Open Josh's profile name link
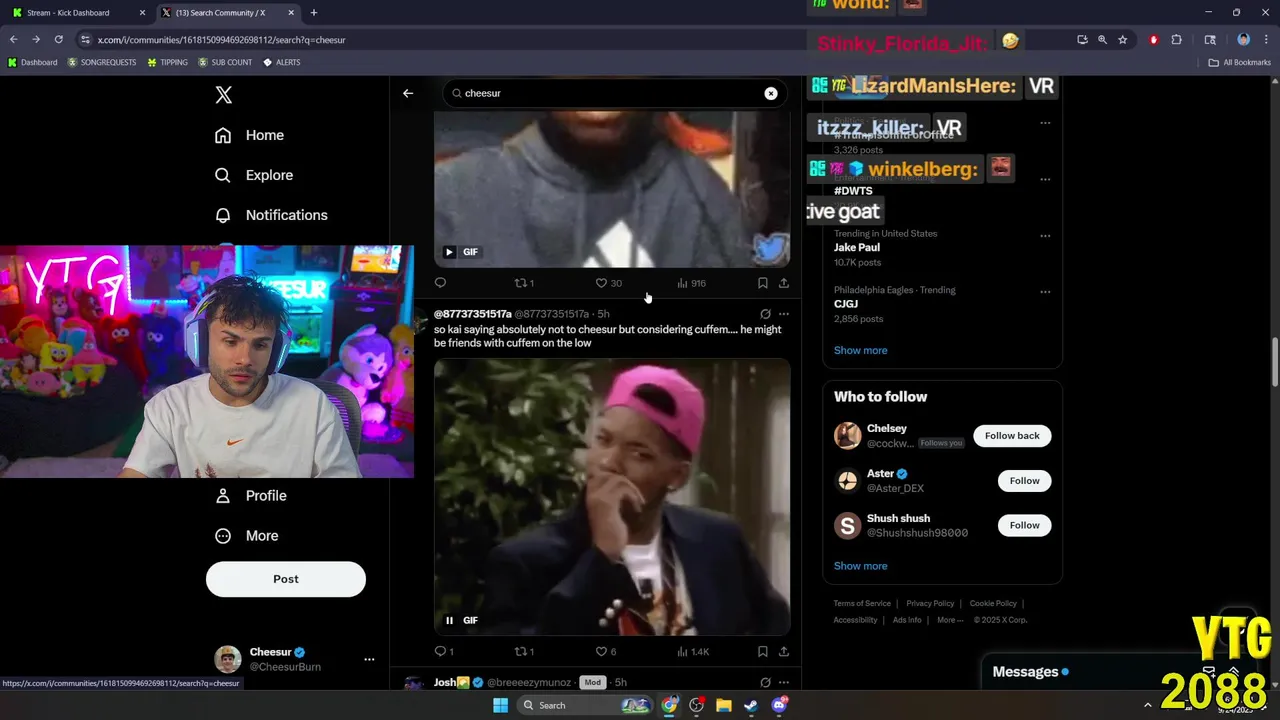The width and height of the screenshot is (1280, 720). tap(445, 682)
